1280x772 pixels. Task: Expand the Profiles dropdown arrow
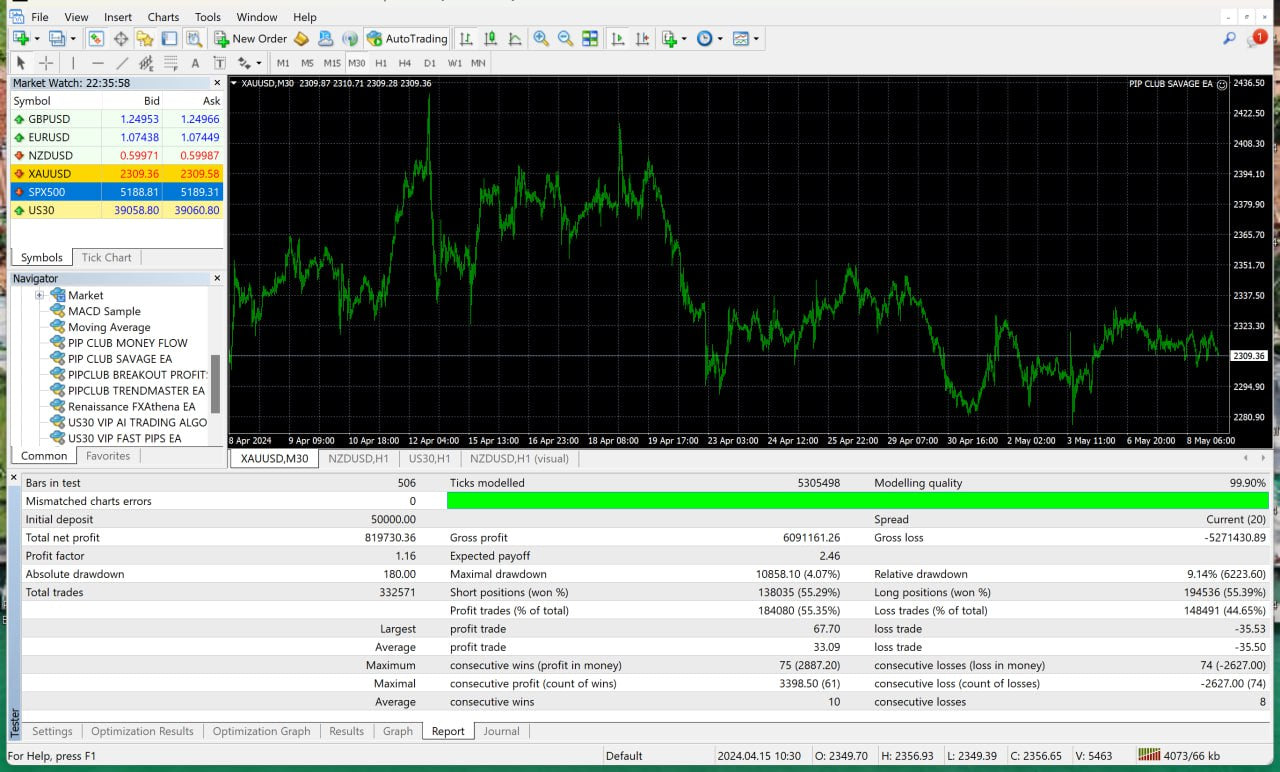tap(73, 39)
